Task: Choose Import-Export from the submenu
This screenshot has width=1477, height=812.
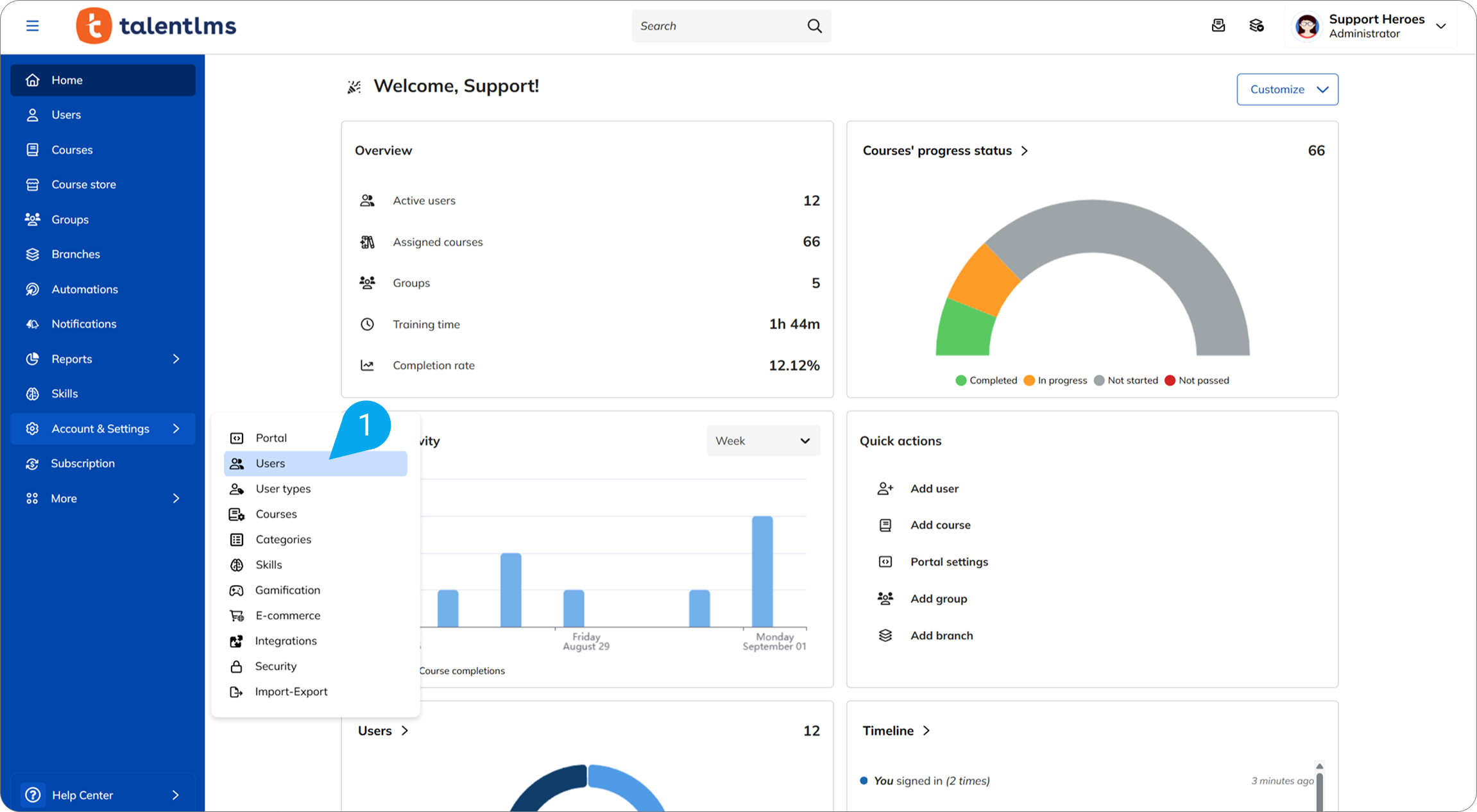Action: pyautogui.click(x=291, y=691)
